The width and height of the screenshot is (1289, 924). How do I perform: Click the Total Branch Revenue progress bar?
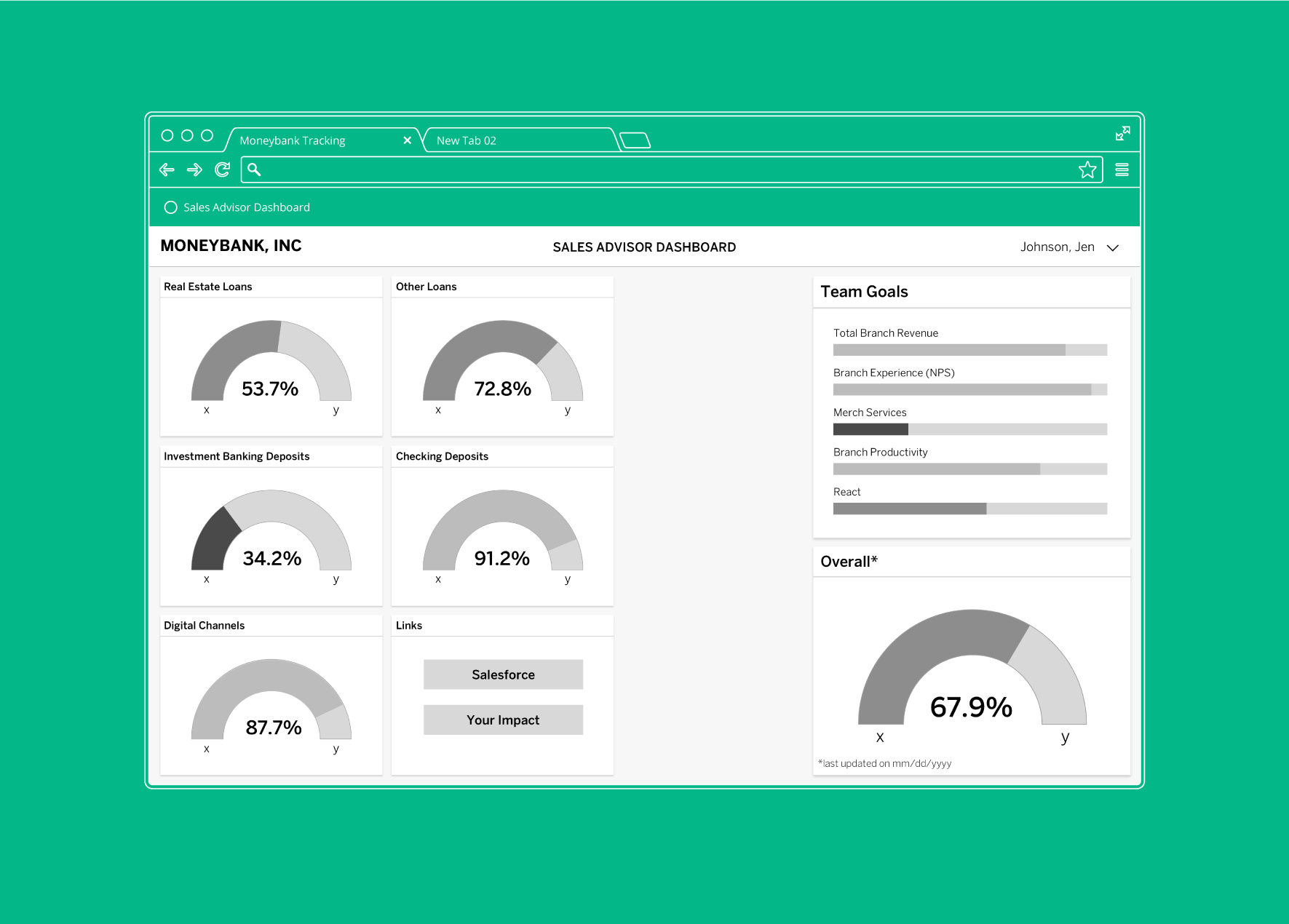tap(970, 350)
